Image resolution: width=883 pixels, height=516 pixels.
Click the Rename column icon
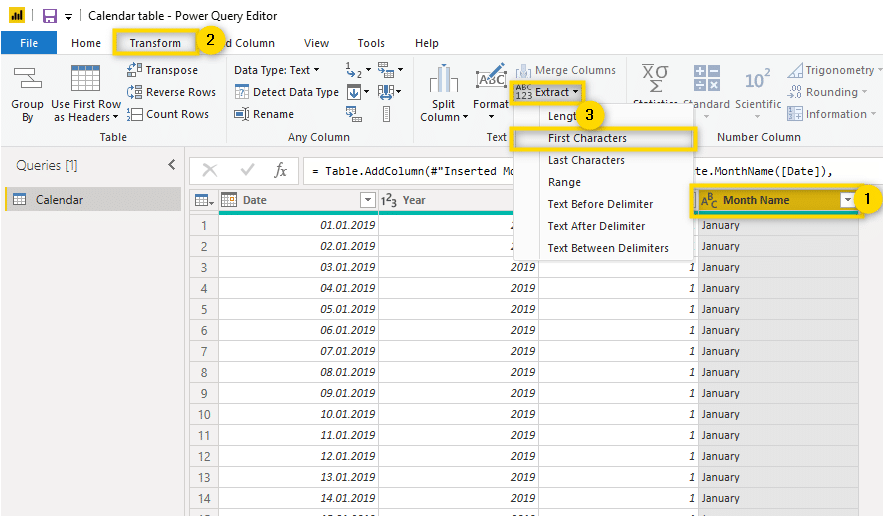tap(243, 114)
